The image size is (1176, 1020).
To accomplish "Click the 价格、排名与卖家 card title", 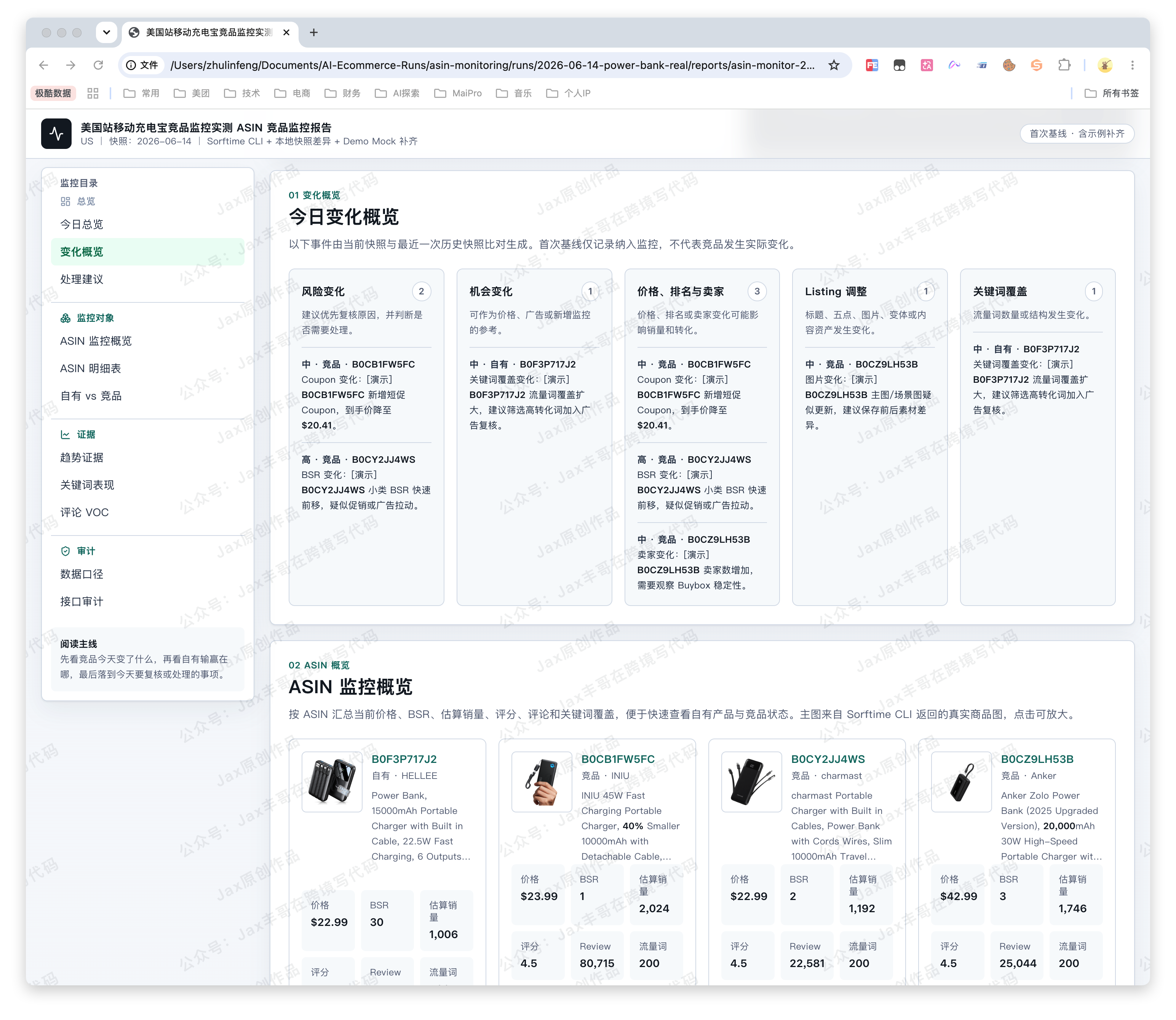I will (681, 291).
